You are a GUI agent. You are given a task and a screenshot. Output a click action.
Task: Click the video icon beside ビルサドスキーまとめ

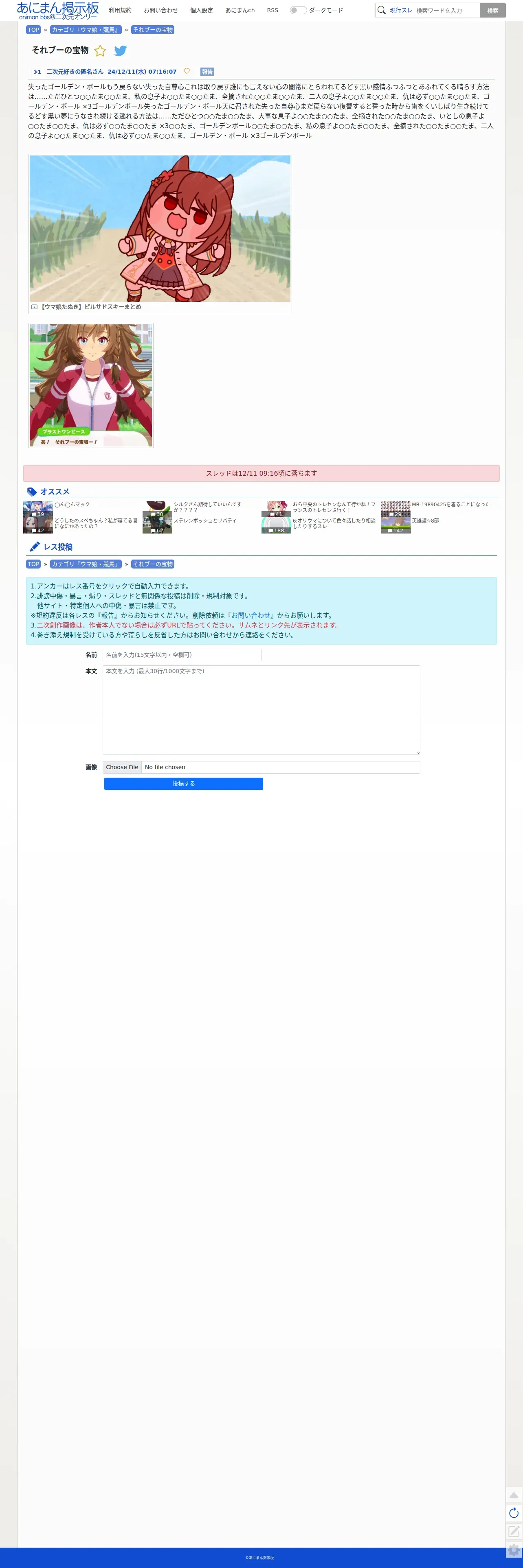click(34, 307)
